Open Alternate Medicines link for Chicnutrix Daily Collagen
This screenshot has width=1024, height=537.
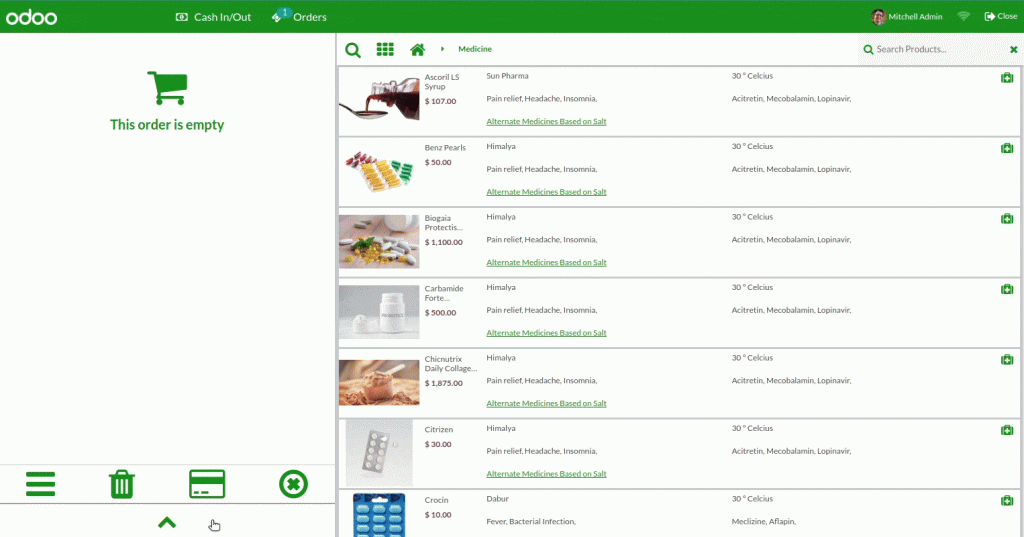click(546, 404)
